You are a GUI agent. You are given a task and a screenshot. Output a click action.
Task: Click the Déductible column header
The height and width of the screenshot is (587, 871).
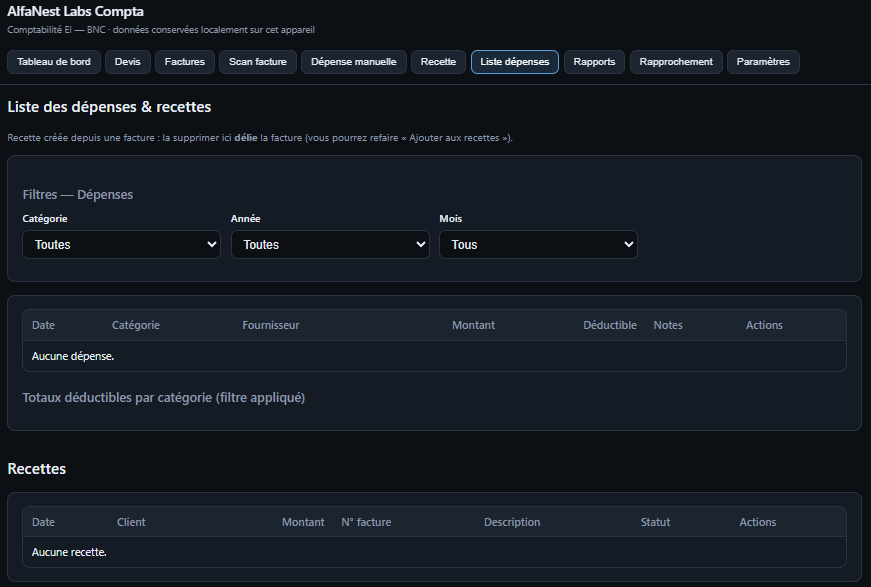coord(610,325)
